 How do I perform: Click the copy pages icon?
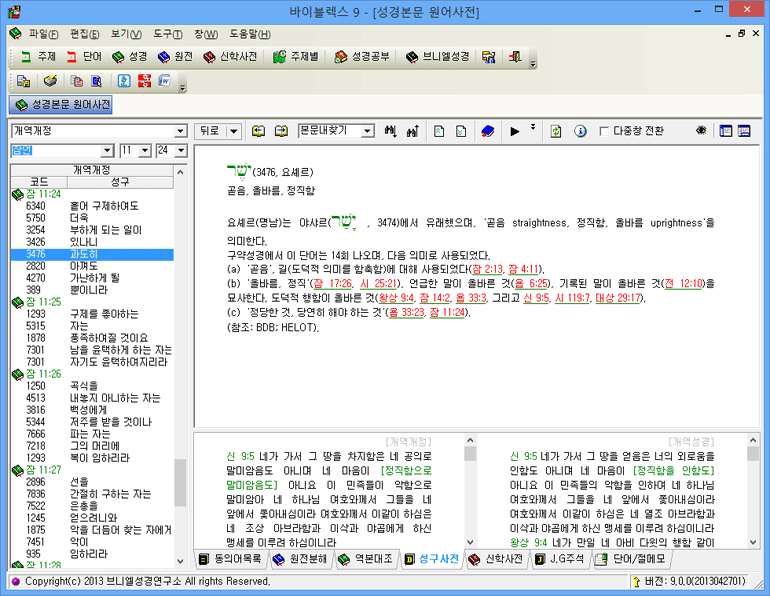coord(76,81)
